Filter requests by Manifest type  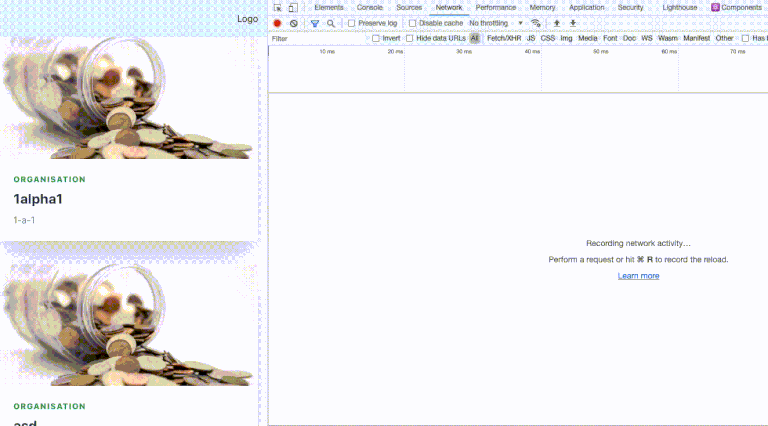coord(696,38)
